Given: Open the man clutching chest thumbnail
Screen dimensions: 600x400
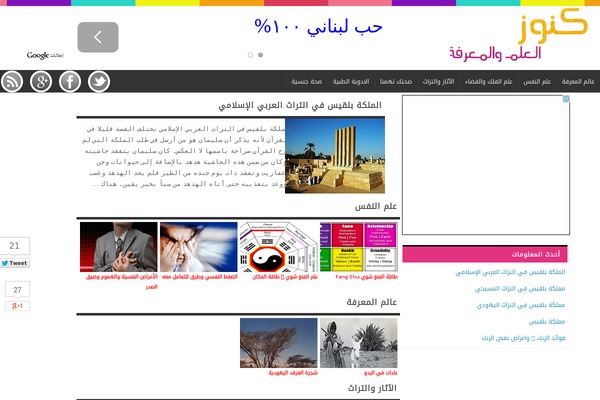Looking at the screenshot, I should coord(119,247).
